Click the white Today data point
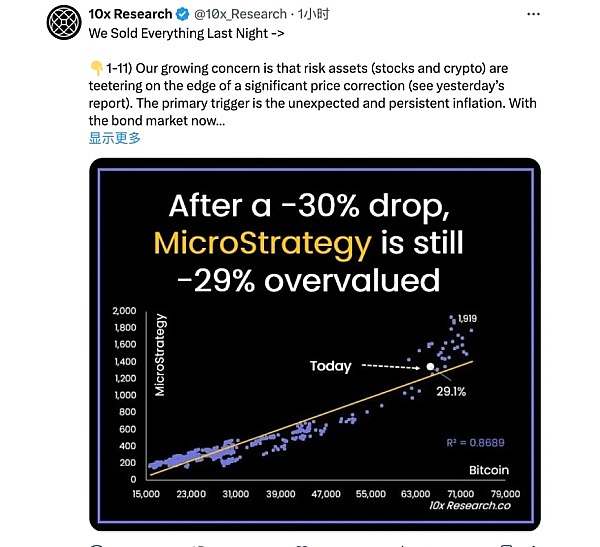Image resolution: width=600 pixels, height=547 pixels. 430,367
